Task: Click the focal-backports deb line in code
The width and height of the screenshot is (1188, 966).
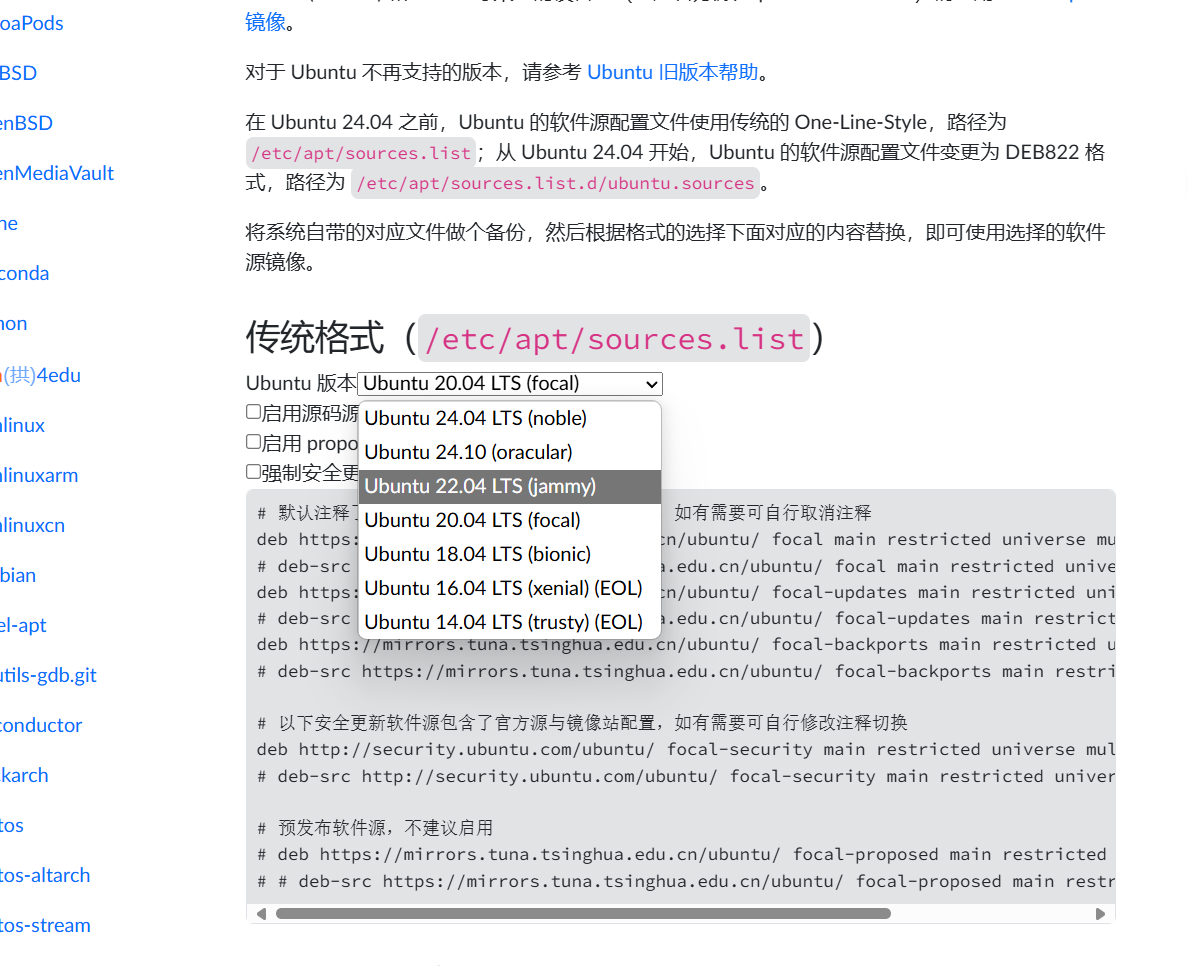Action: point(686,645)
